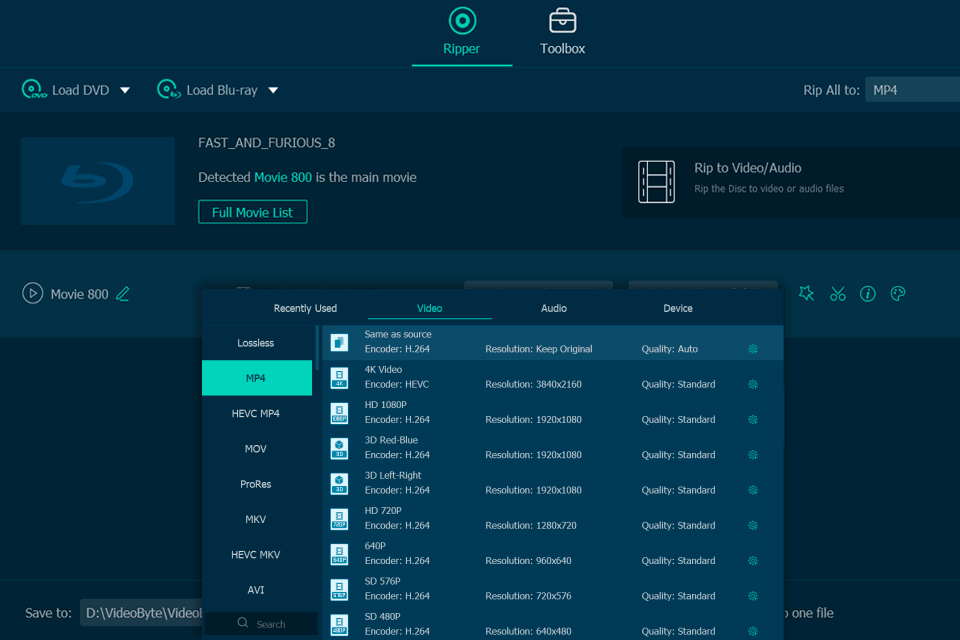Click the 4K Video preset icon
This screenshot has width=960, height=640.
tap(339, 378)
